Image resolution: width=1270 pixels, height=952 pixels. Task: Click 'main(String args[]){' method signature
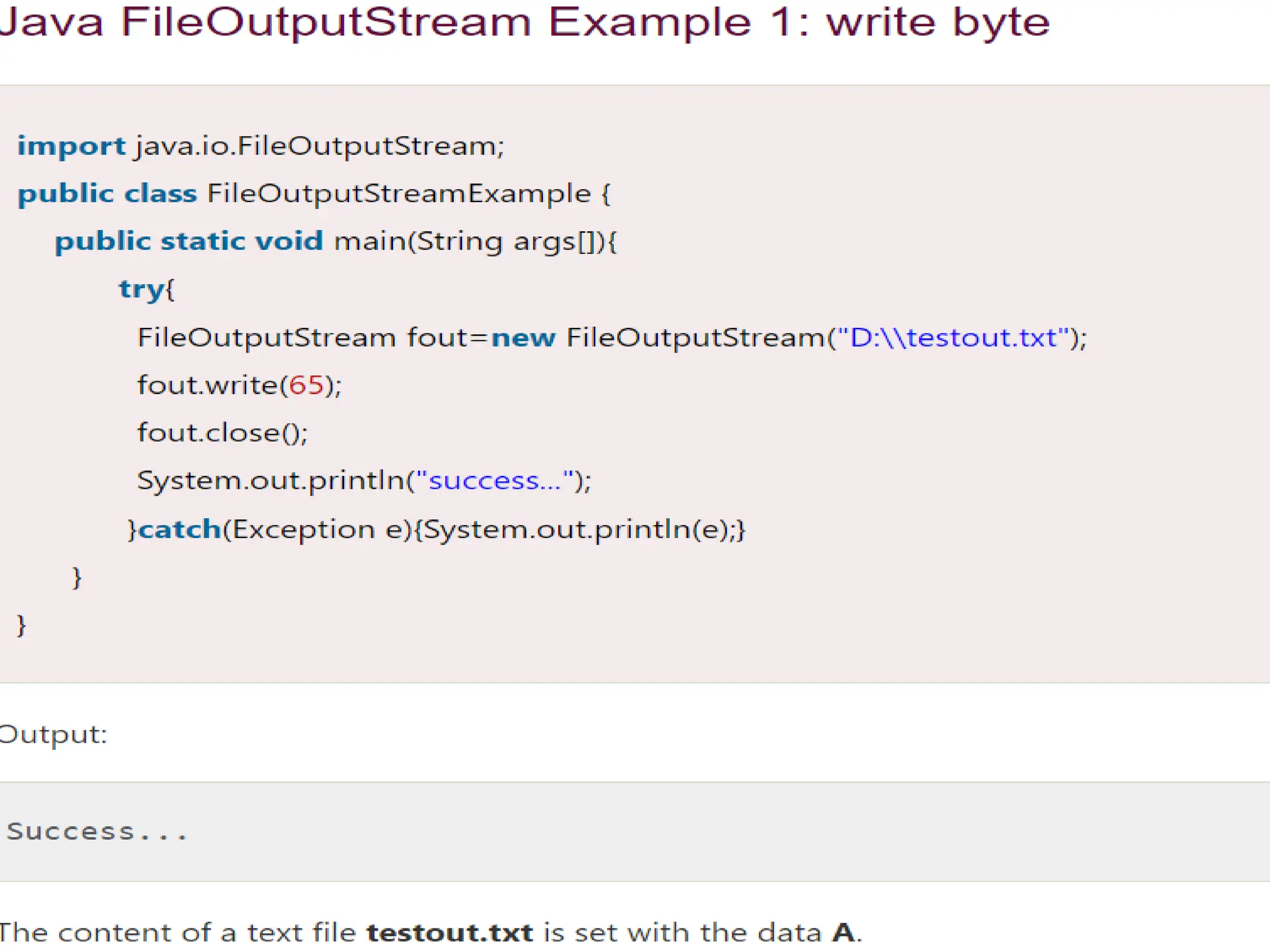[475, 241]
